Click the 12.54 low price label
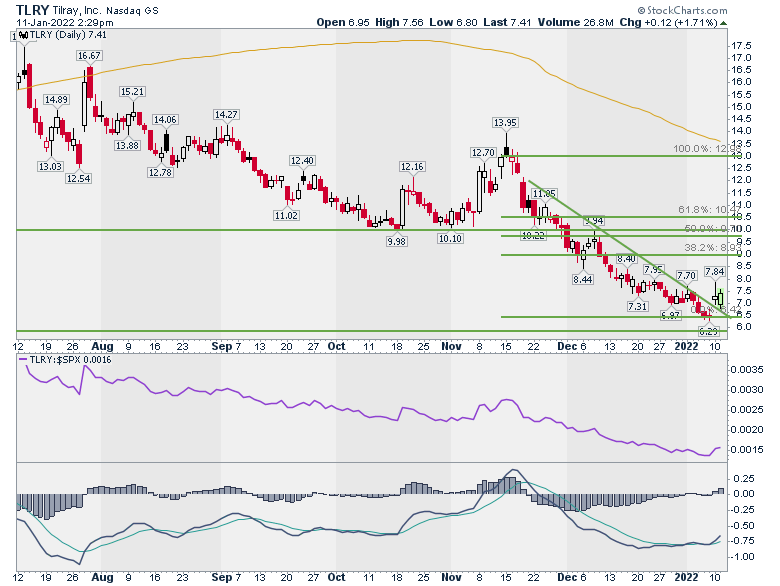Image resolution: width=780 pixels, height=586 pixels. pos(78,179)
